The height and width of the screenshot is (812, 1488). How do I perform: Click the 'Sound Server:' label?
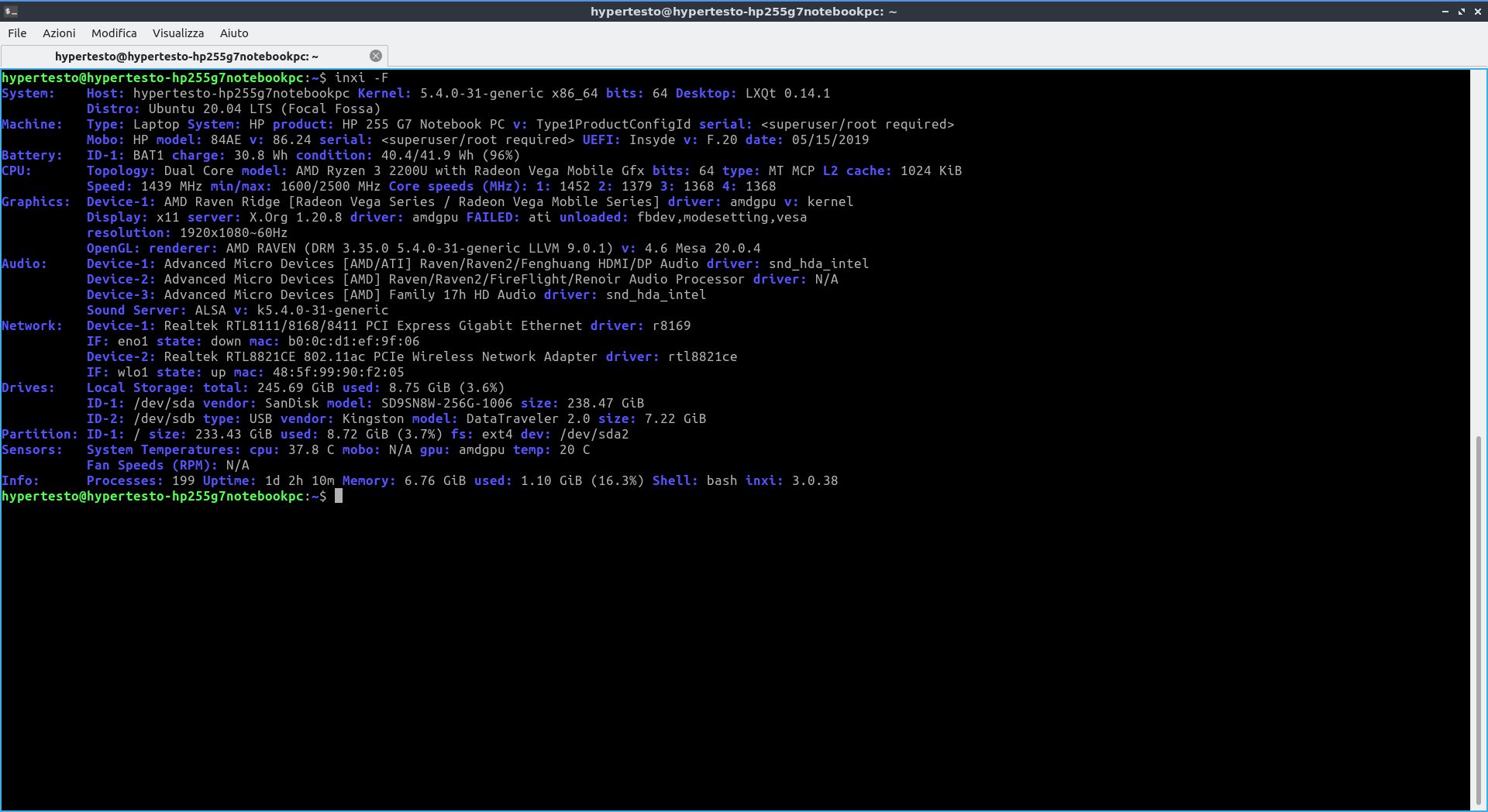click(136, 310)
